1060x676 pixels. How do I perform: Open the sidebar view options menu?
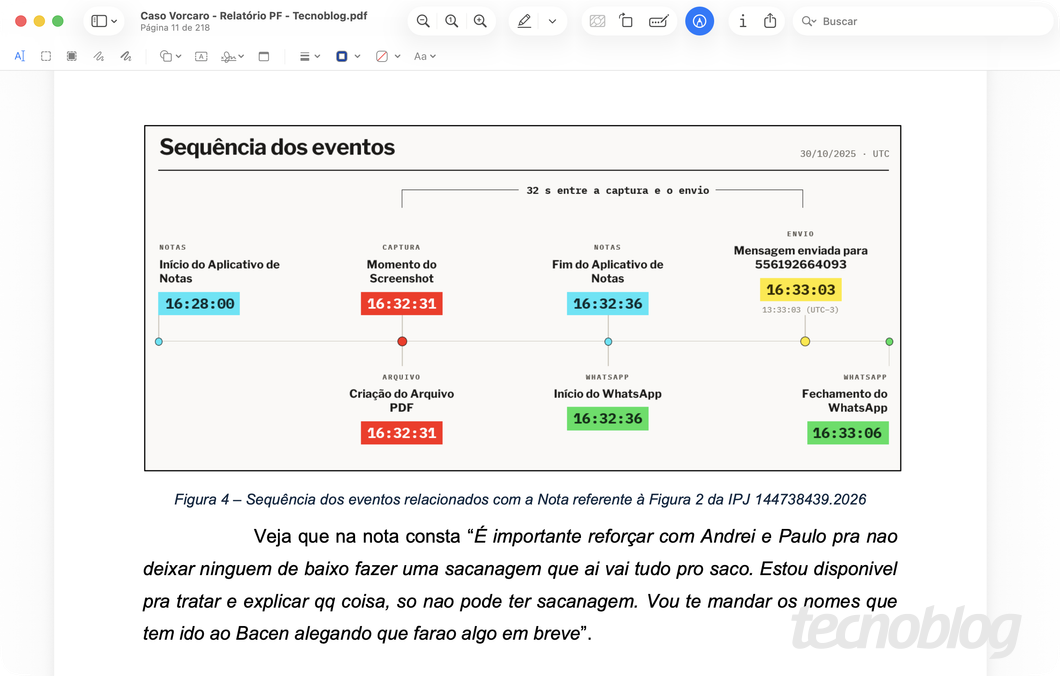click(104, 21)
